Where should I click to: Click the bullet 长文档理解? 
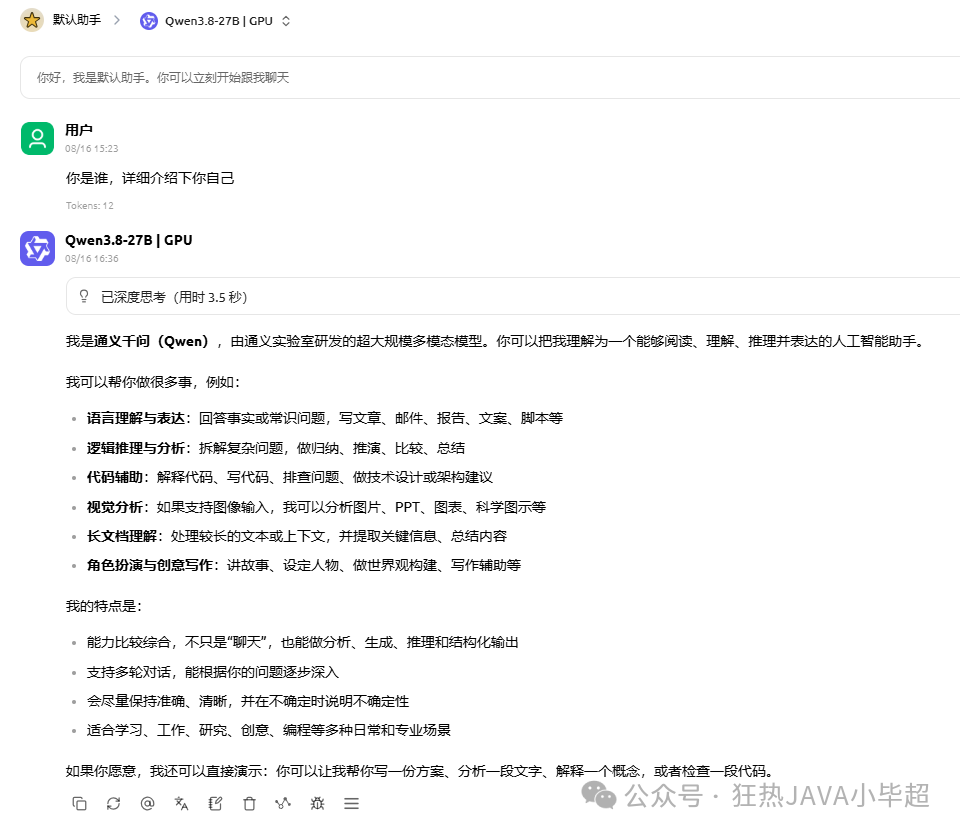click(x=297, y=536)
